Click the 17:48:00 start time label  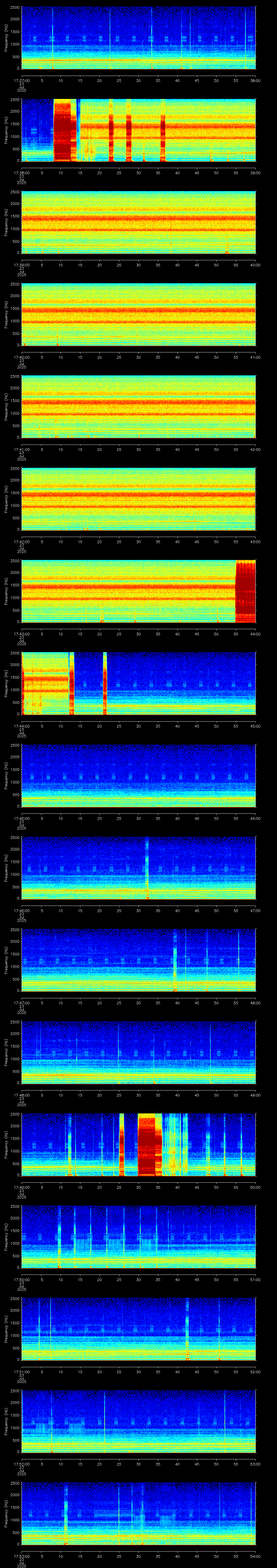(x=21, y=1095)
